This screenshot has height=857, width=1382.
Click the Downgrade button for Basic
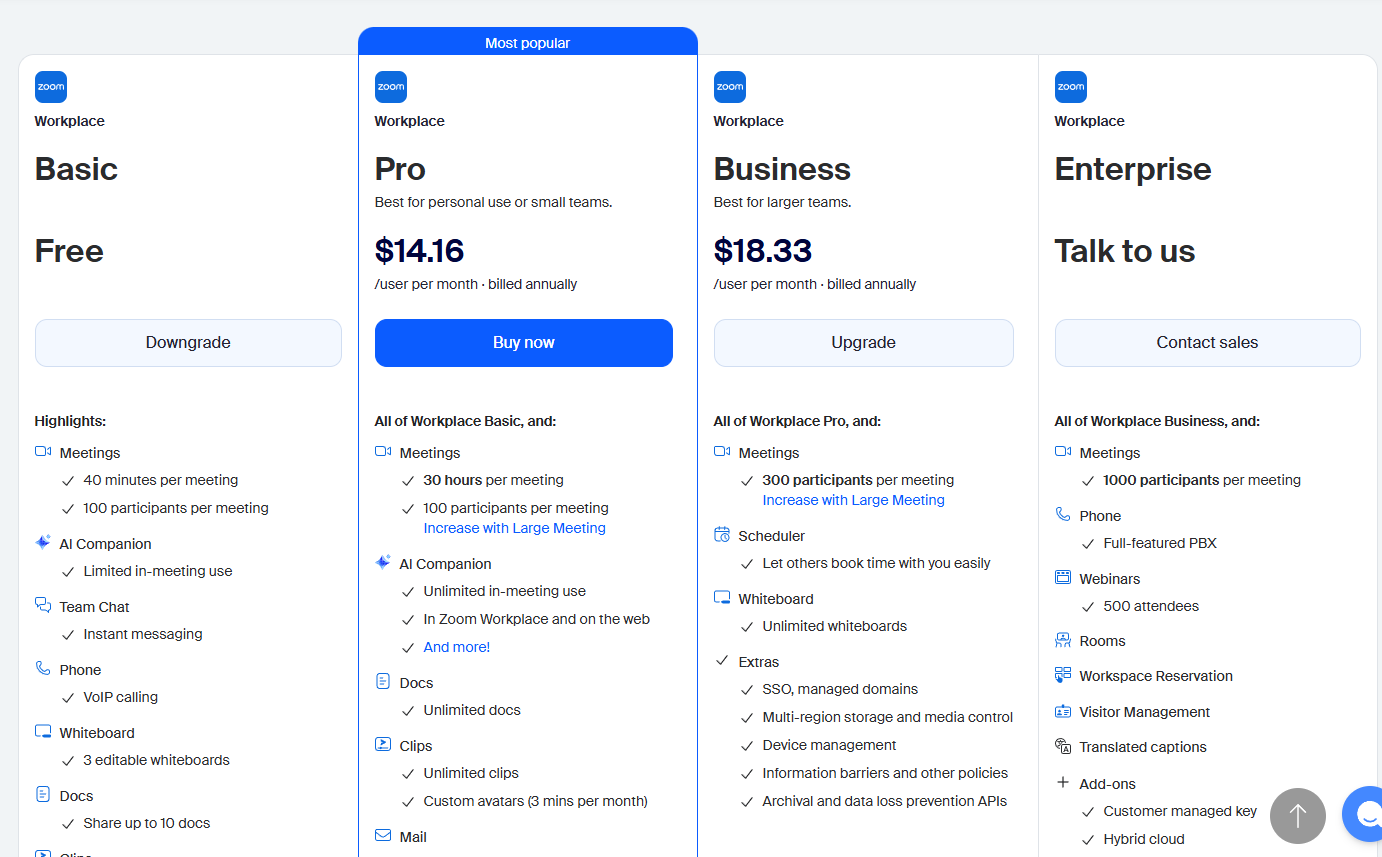pyautogui.click(x=188, y=343)
